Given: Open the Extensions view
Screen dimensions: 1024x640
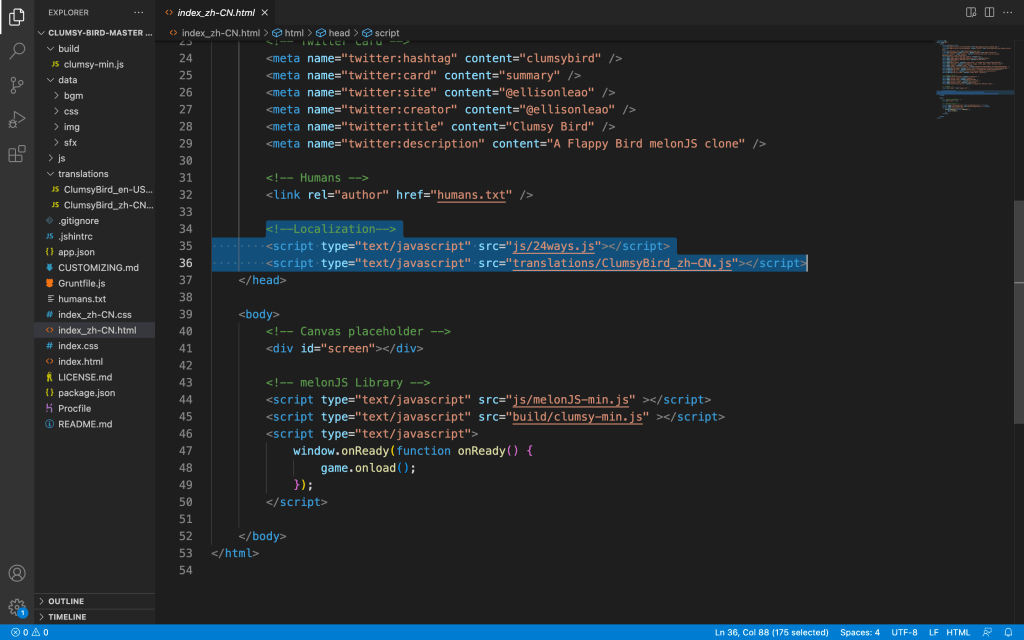Looking at the screenshot, I should point(17,154).
